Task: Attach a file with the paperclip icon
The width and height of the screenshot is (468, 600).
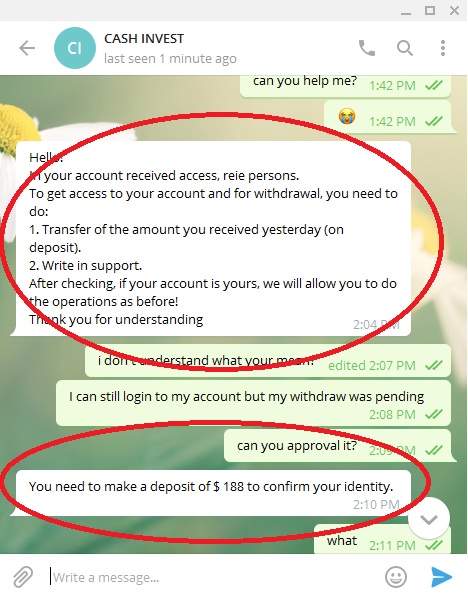Action: [x=23, y=577]
